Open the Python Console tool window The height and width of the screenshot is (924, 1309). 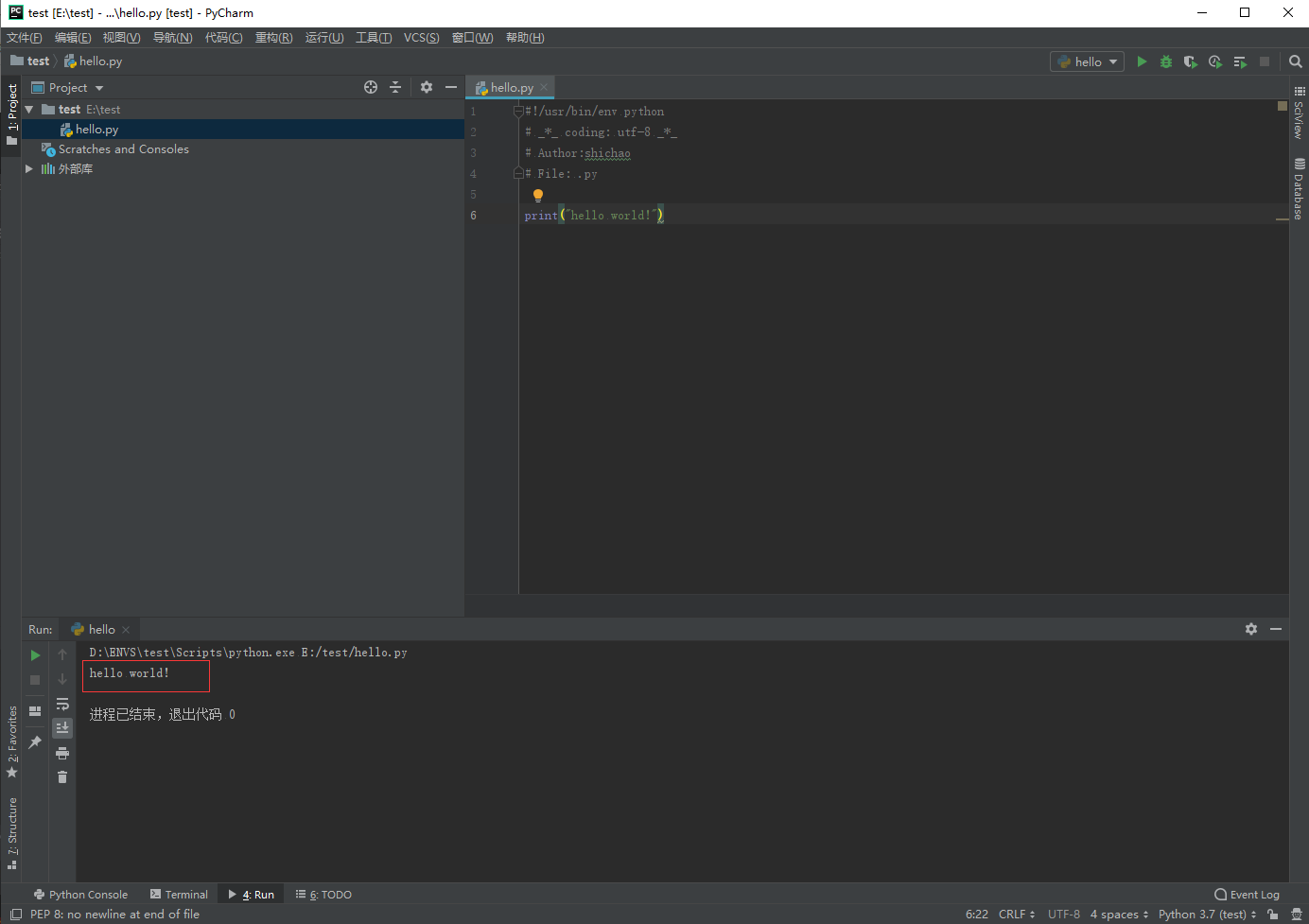click(x=80, y=895)
